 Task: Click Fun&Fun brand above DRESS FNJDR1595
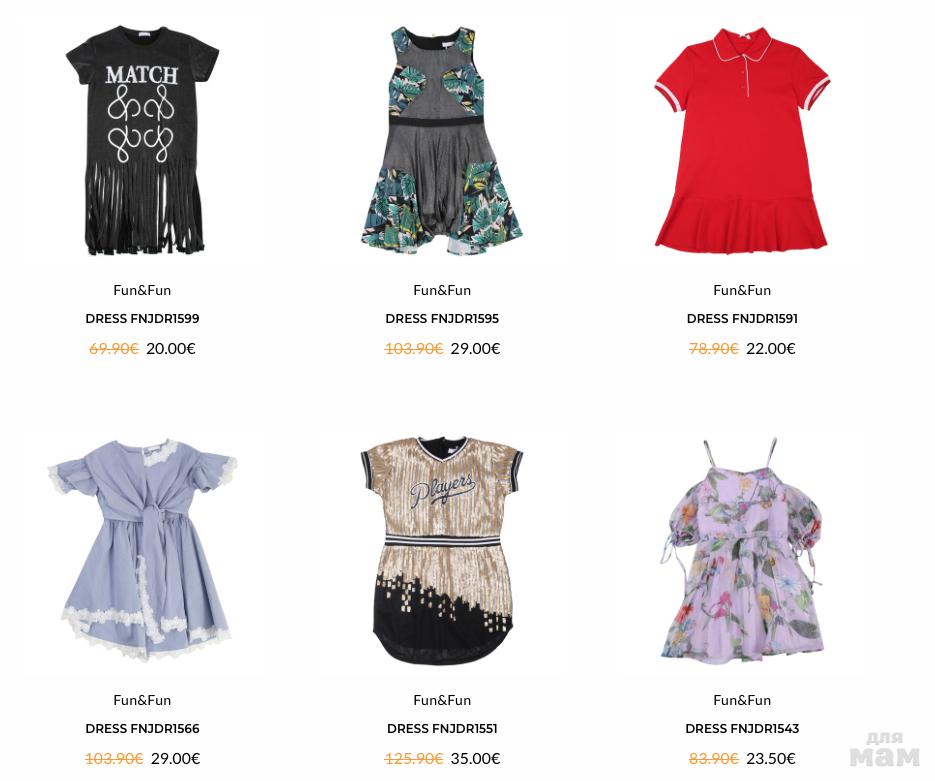442,290
